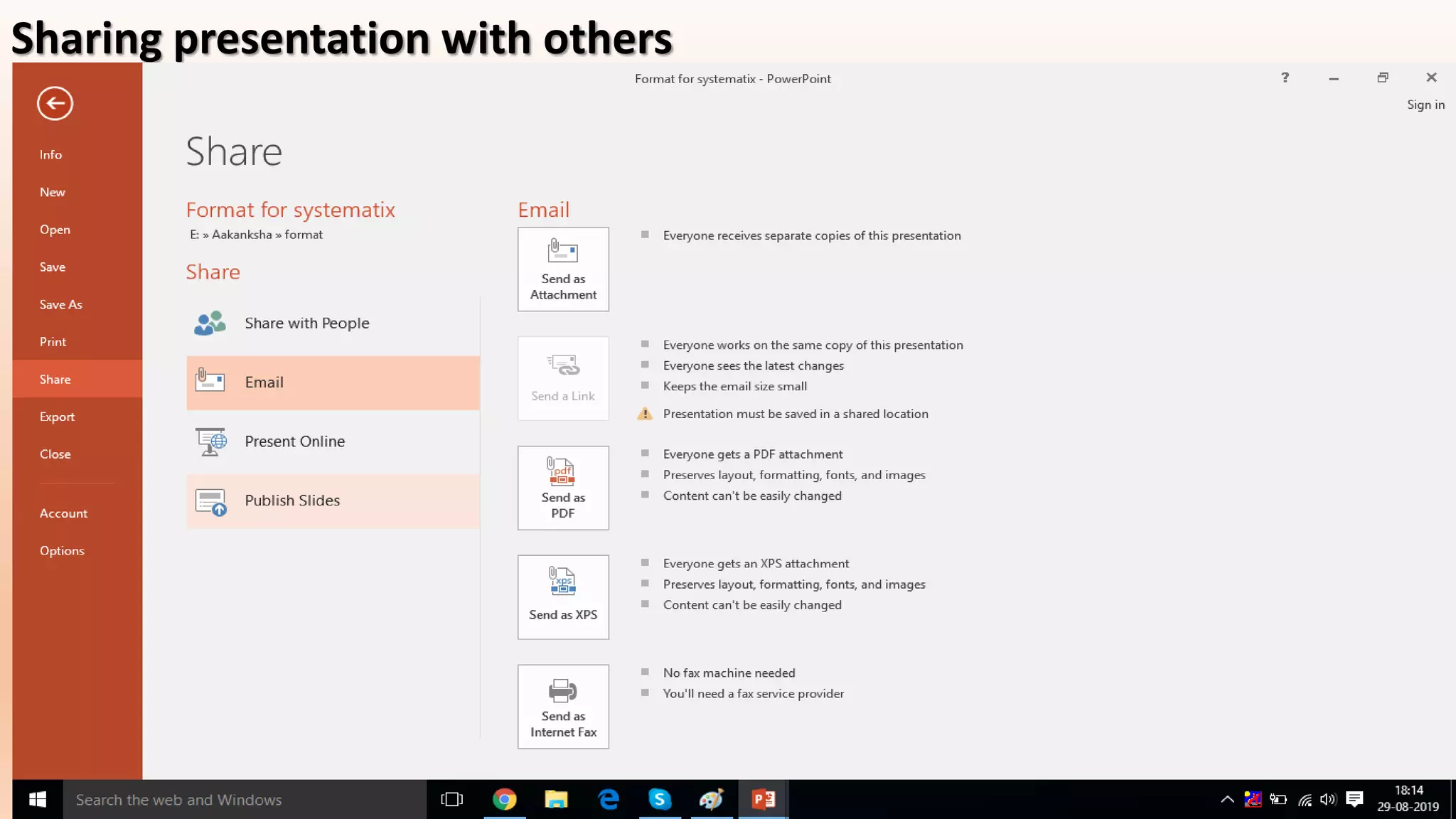Click the PowerPoint taskbar icon

coord(764,800)
